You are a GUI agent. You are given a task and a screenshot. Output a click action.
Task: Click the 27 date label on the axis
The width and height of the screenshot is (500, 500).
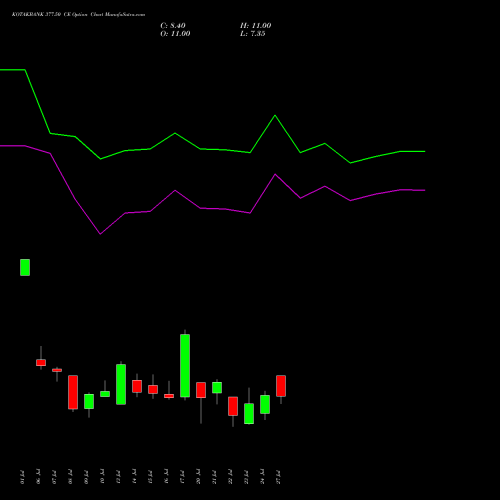pyautogui.click(x=278, y=477)
